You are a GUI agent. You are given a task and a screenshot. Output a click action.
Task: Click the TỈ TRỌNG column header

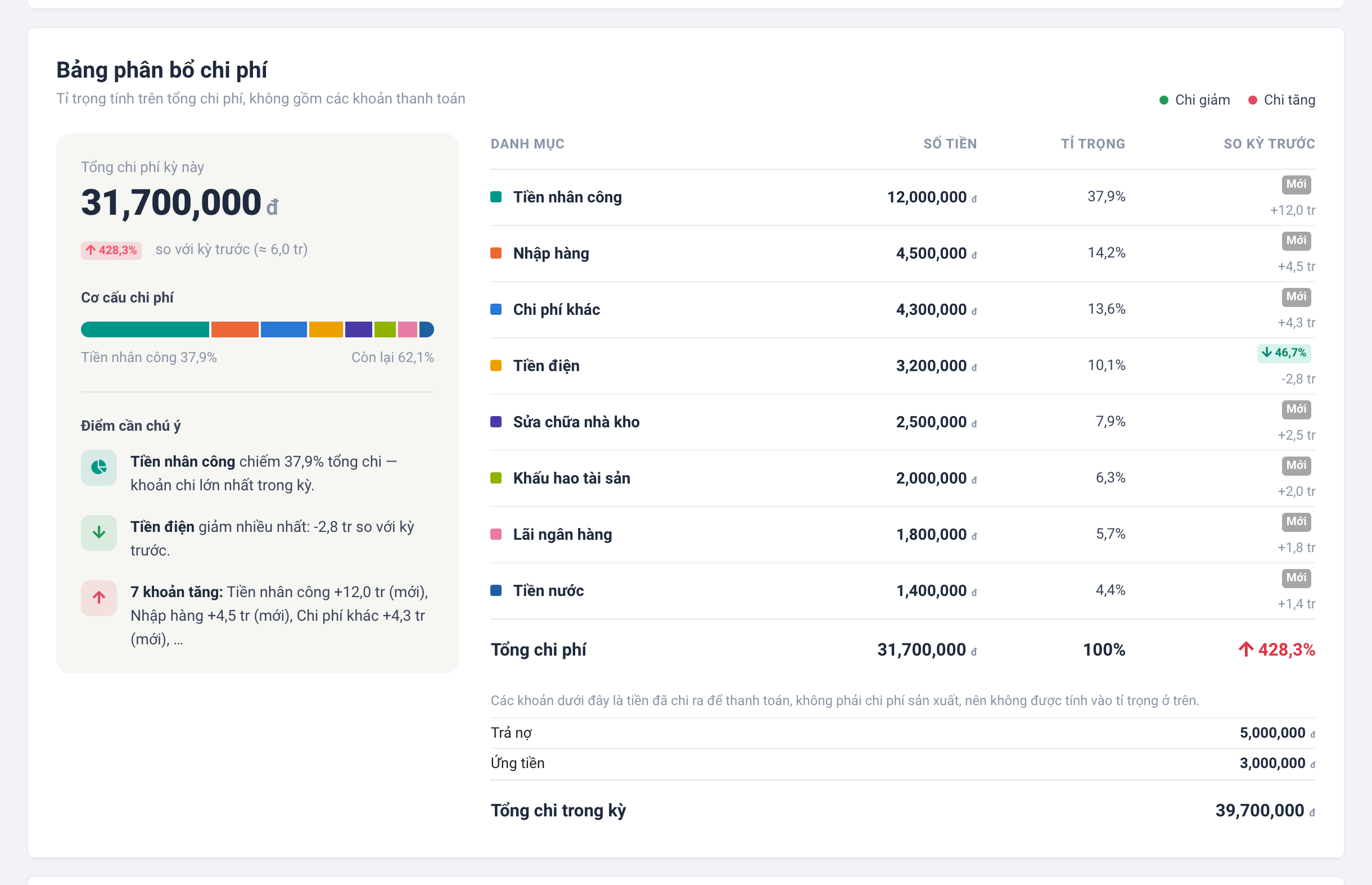click(x=1093, y=144)
